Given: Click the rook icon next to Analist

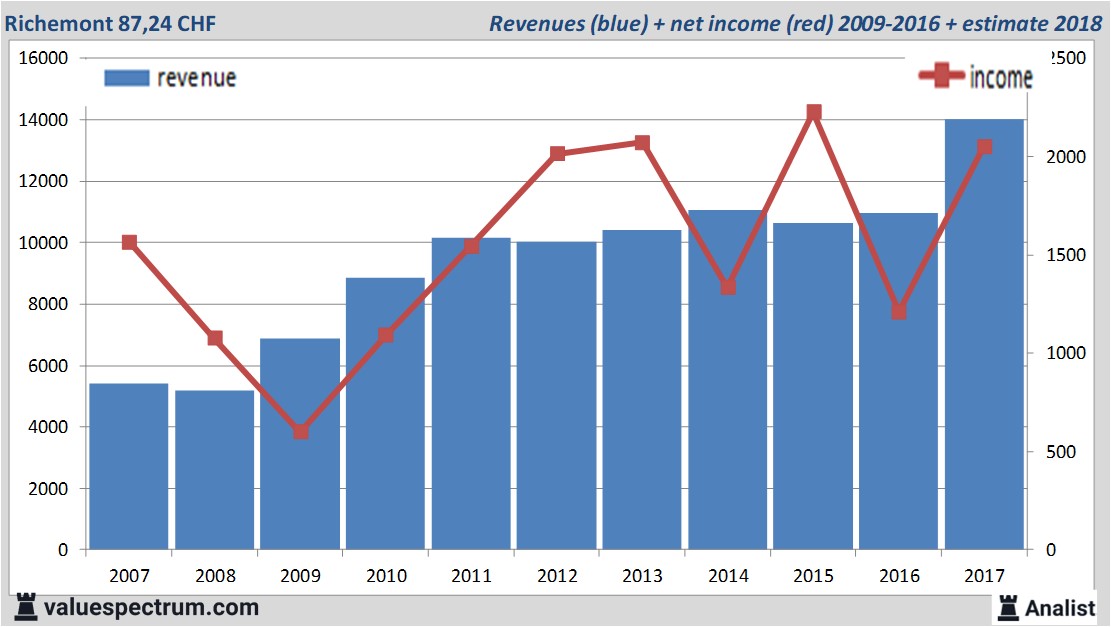Looking at the screenshot, I should point(1007,606).
